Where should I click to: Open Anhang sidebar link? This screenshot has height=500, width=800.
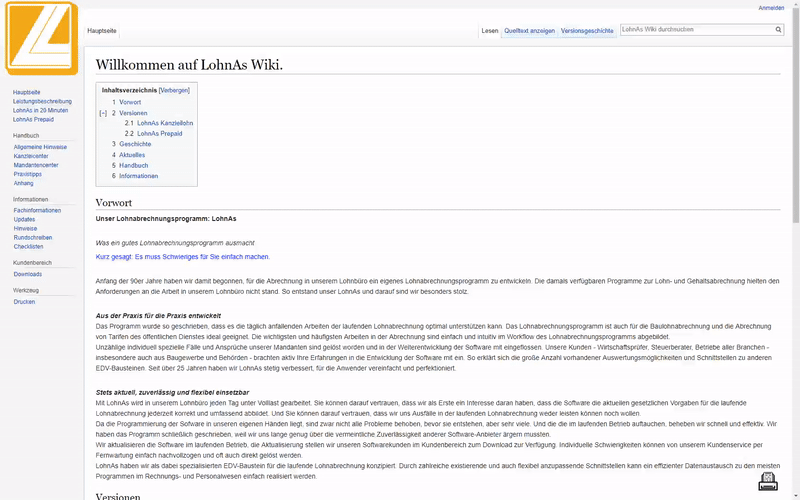coord(23,183)
